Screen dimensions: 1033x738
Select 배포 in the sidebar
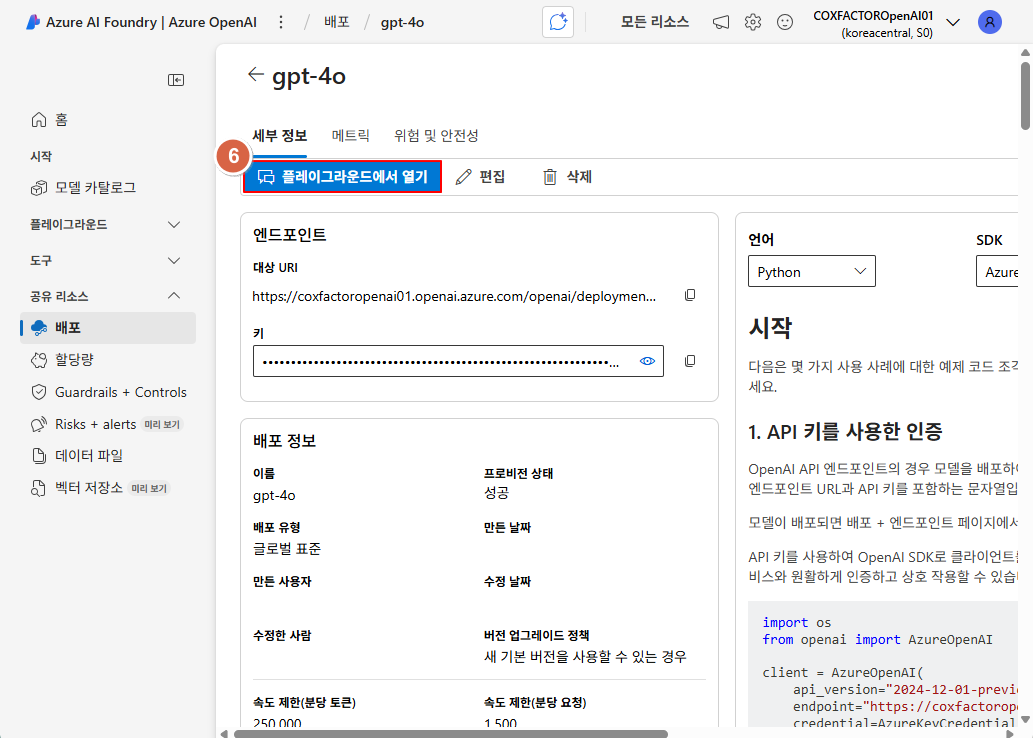pyautogui.click(x=108, y=327)
